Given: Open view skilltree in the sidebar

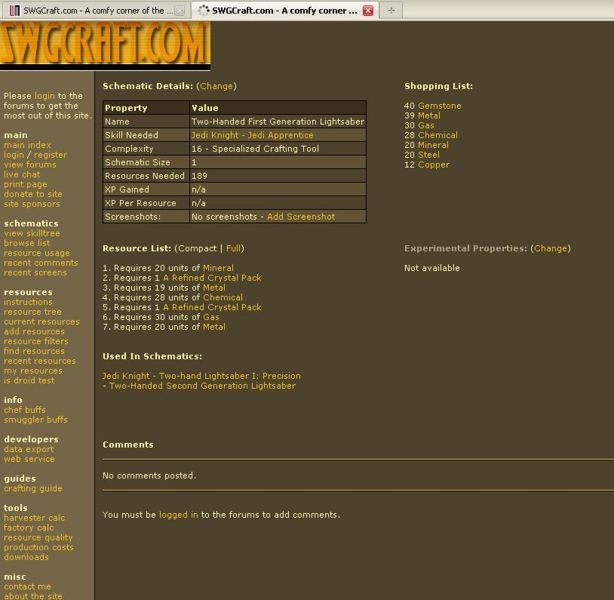Looking at the screenshot, I should [x=34, y=233].
